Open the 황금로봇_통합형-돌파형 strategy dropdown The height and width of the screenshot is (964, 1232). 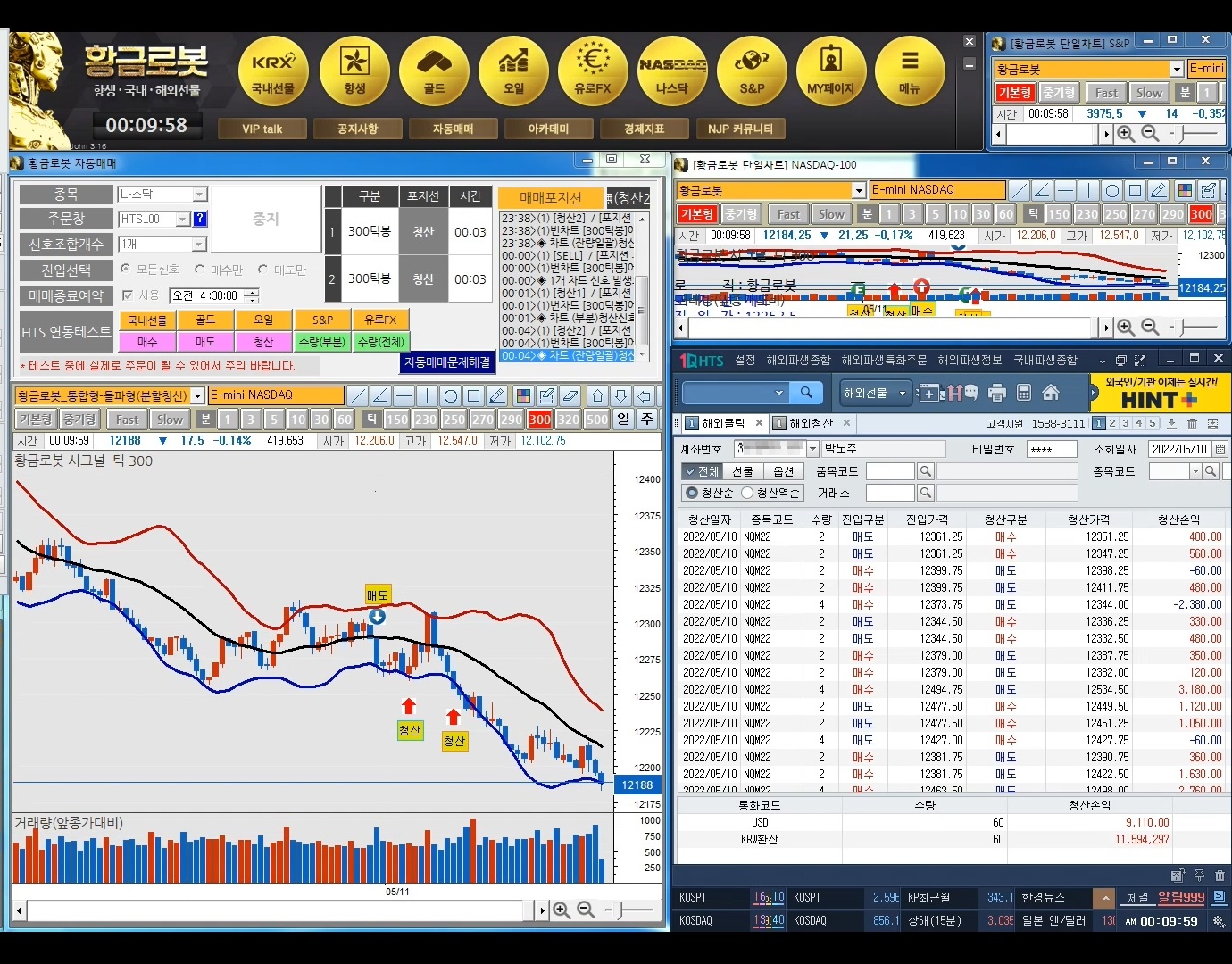[x=197, y=395]
